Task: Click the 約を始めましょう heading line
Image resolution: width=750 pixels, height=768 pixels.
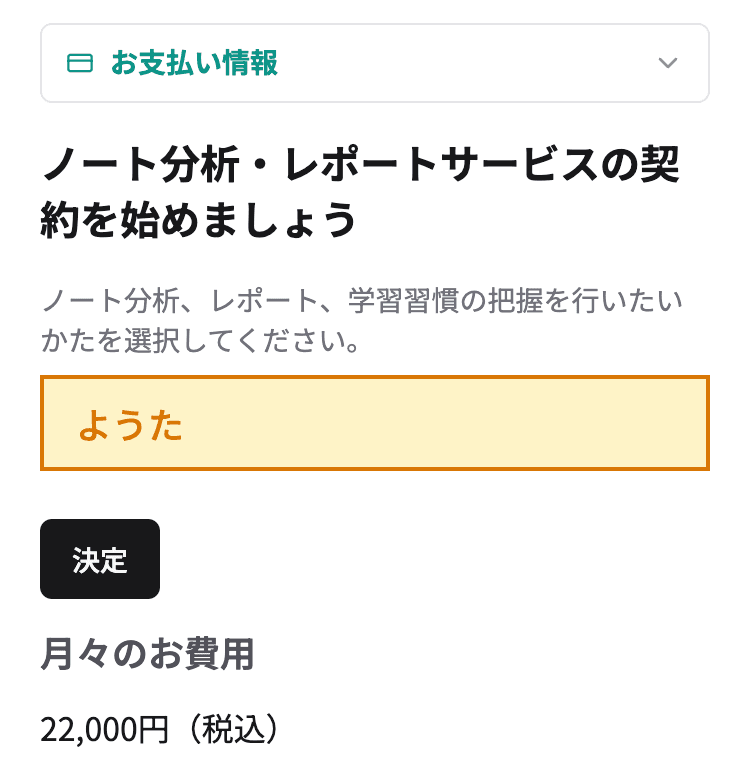Action: pos(198,220)
